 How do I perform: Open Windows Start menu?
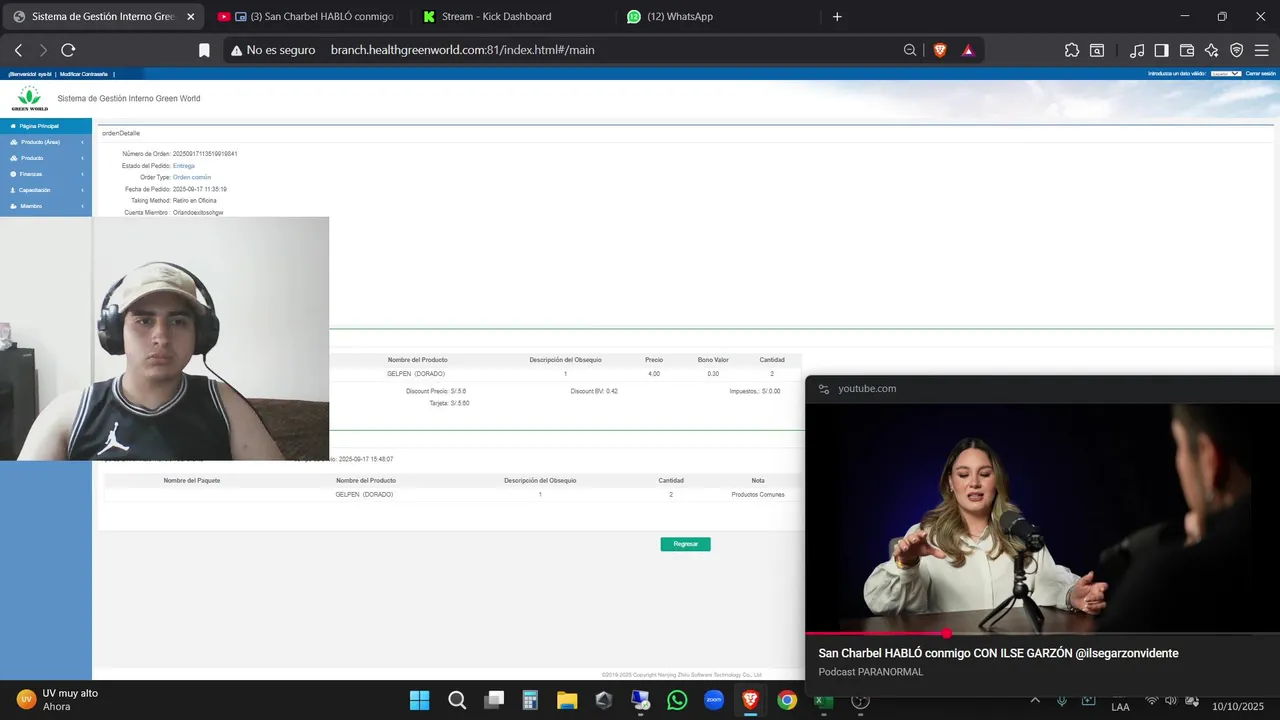click(x=419, y=700)
